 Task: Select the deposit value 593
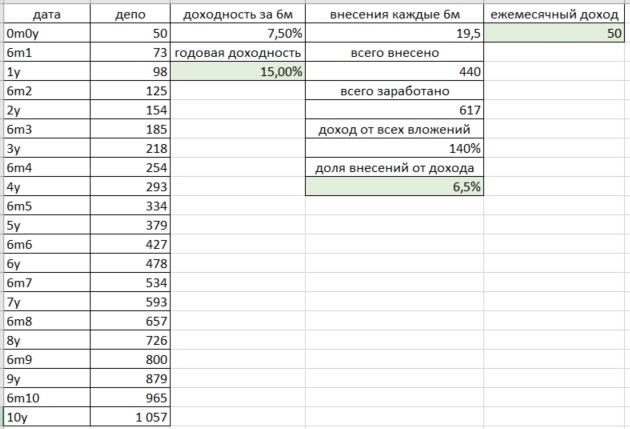[130, 302]
